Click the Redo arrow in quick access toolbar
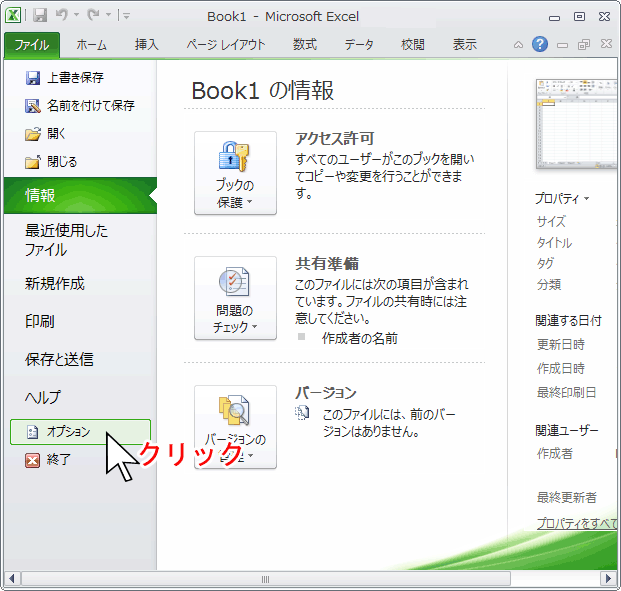Image resolution: width=621 pixels, height=591 pixels. pyautogui.click(x=94, y=15)
